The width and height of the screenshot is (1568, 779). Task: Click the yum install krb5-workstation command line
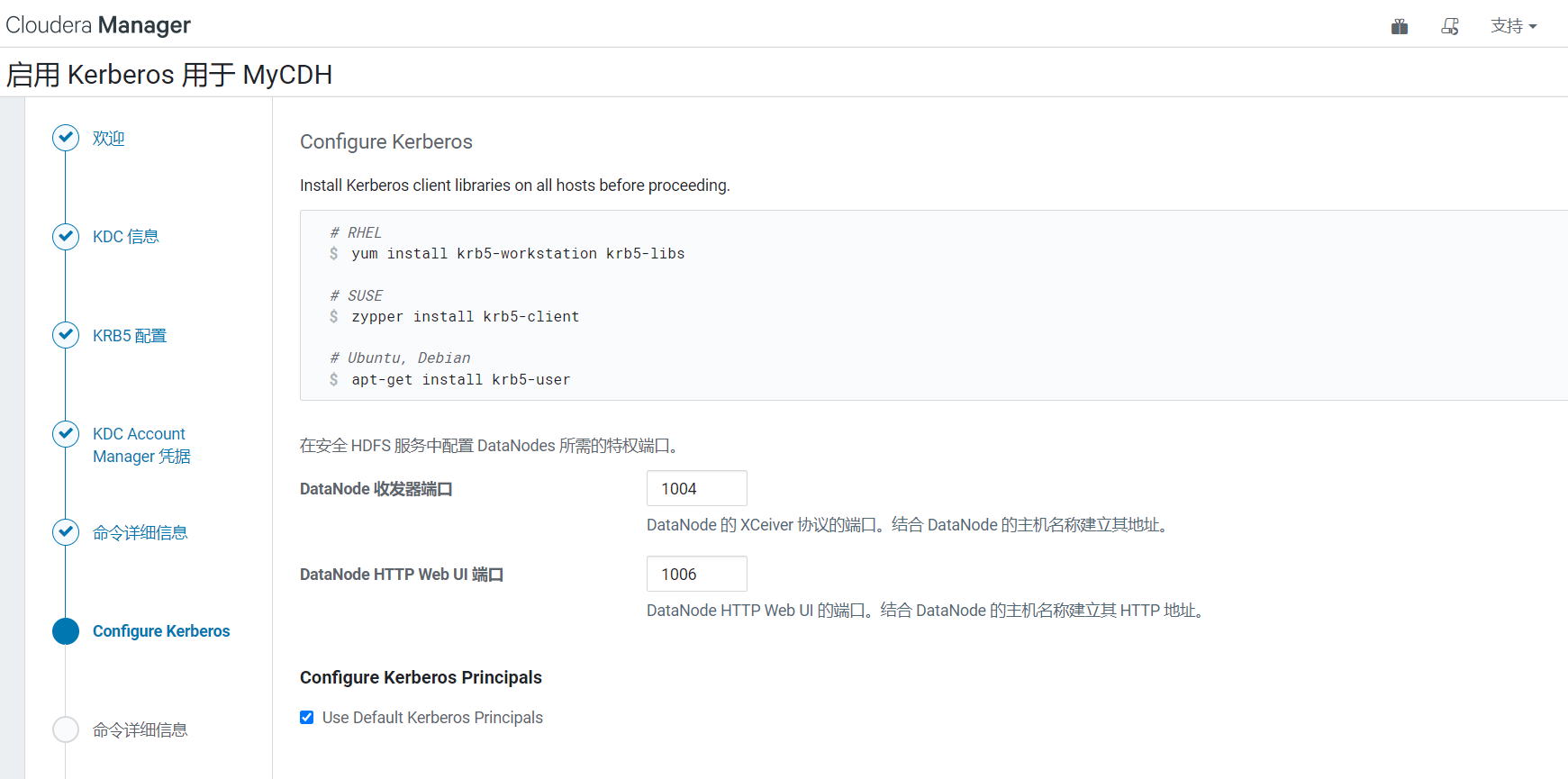tap(518, 254)
